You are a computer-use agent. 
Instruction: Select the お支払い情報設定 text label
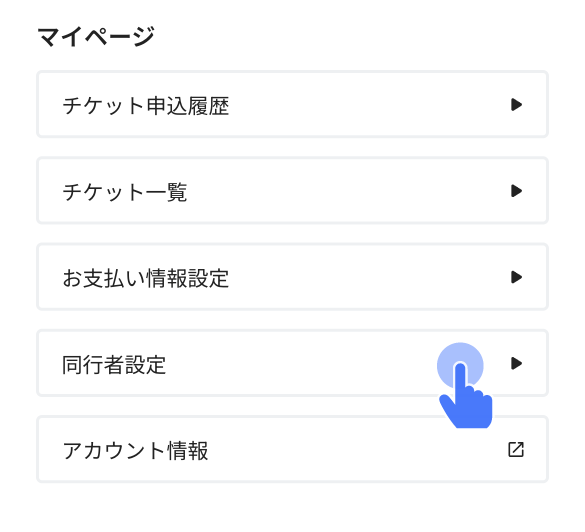coord(146,278)
